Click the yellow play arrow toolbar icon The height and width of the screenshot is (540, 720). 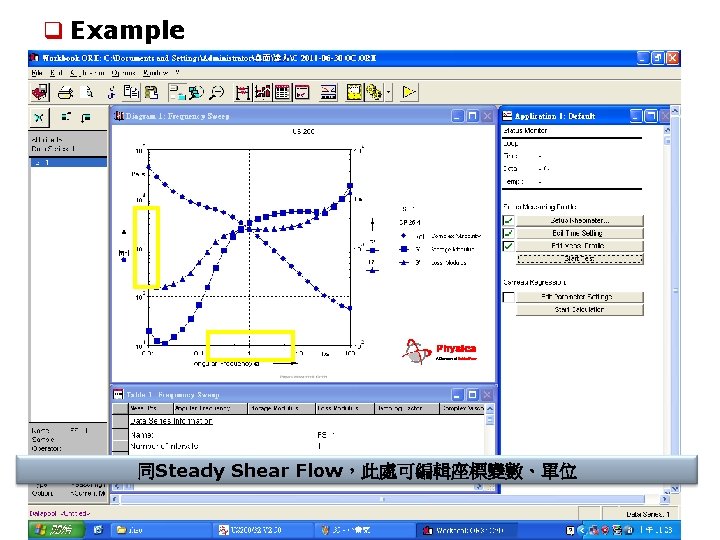click(x=409, y=92)
